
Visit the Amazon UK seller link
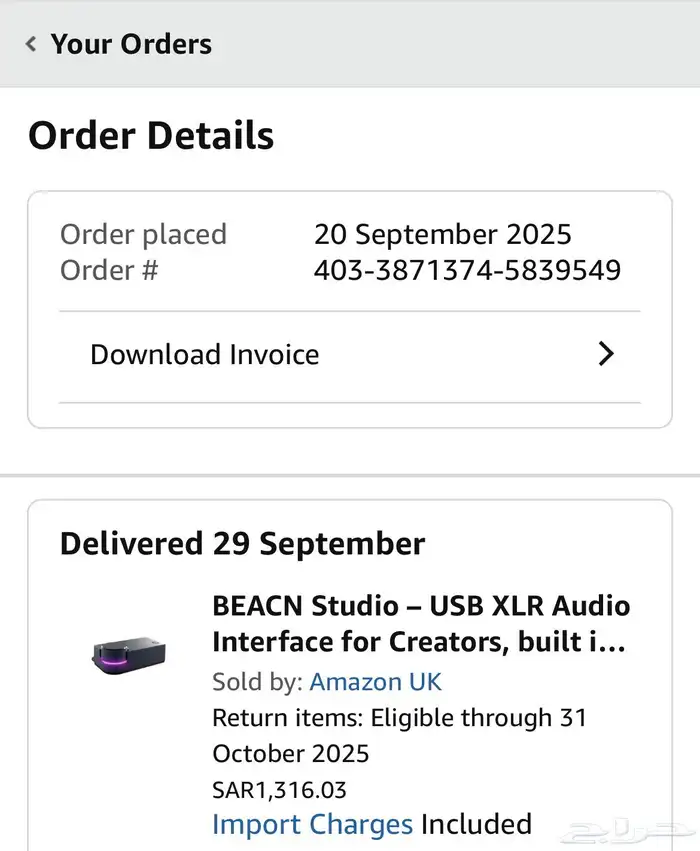(x=375, y=682)
